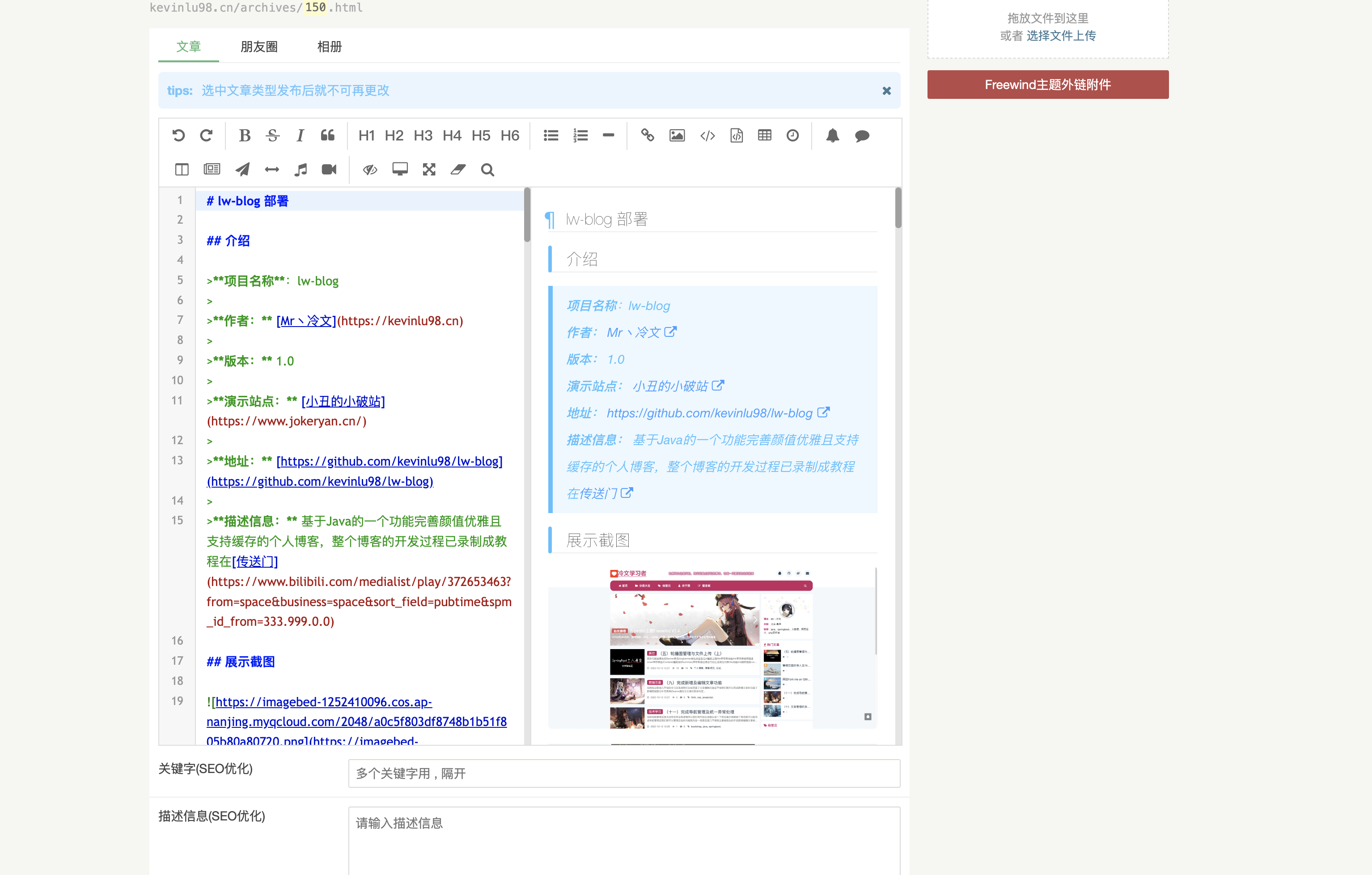
Task: Click the 关键字 SEO input field
Action: point(624,773)
